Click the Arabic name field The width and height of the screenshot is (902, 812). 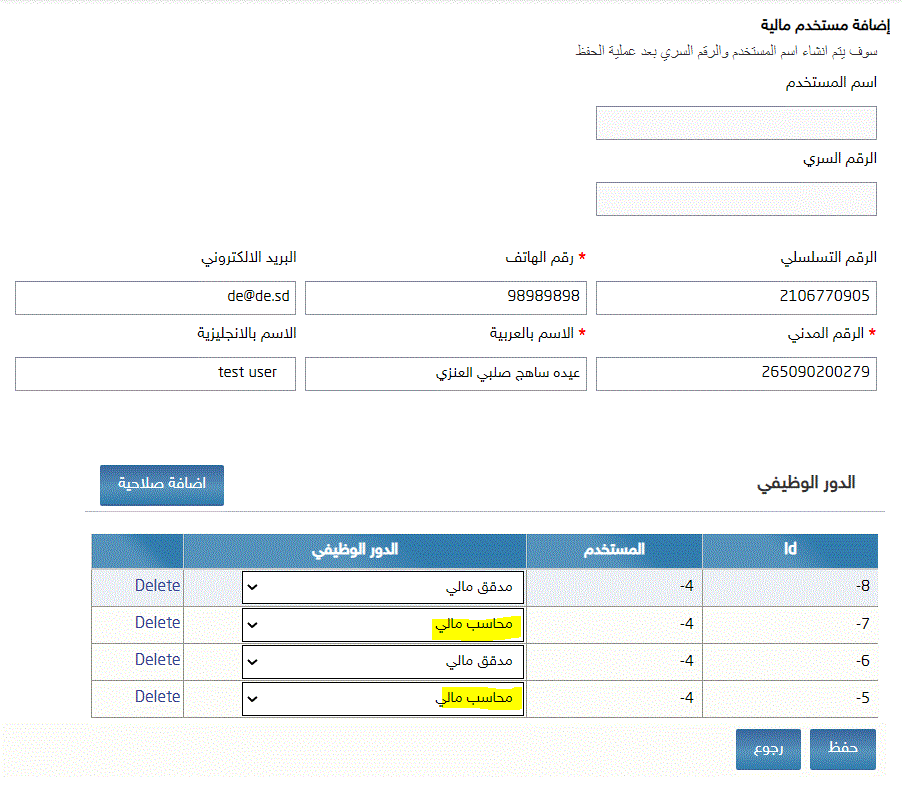[x=446, y=374]
